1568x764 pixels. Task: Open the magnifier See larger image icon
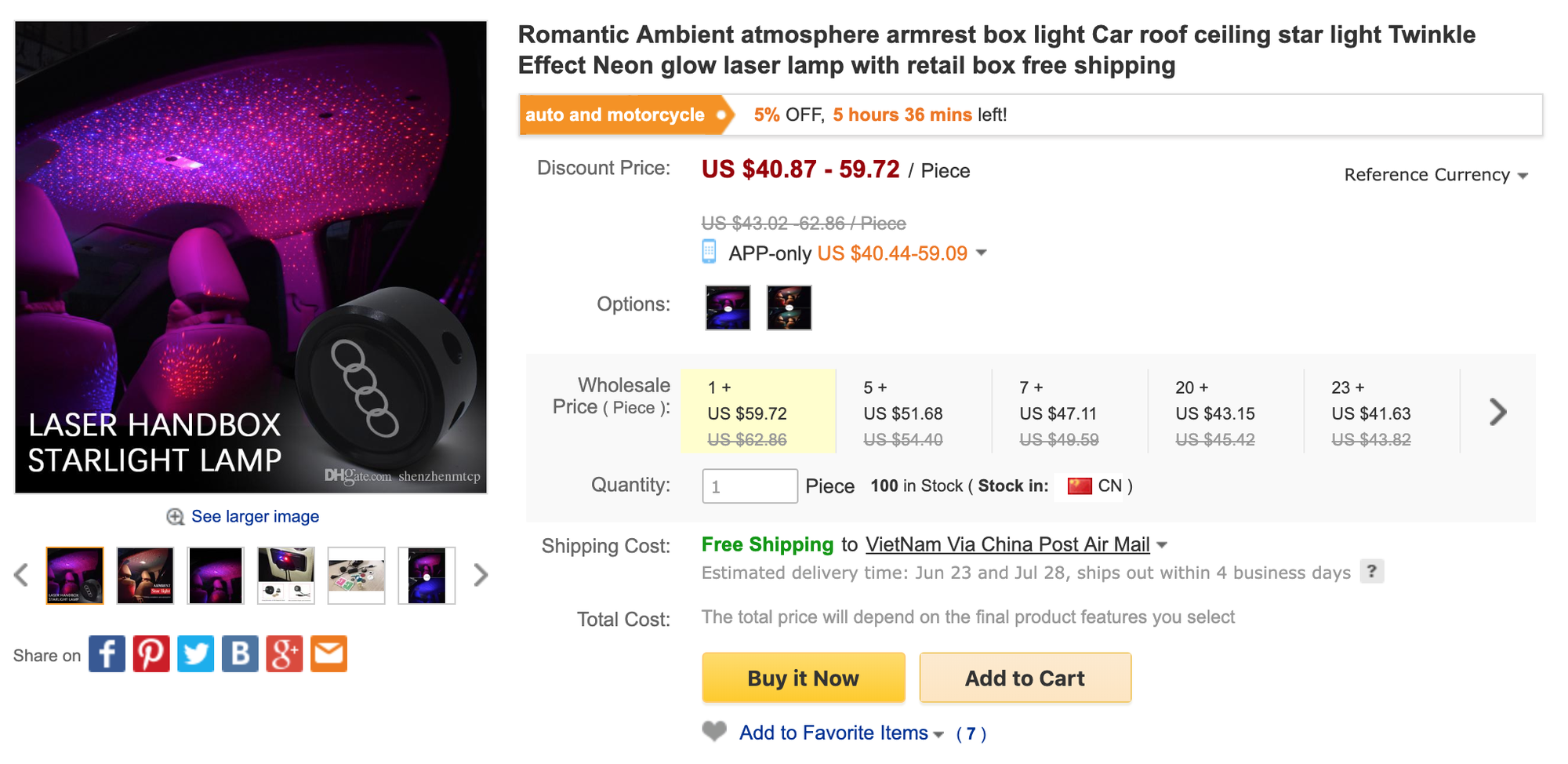click(x=176, y=517)
